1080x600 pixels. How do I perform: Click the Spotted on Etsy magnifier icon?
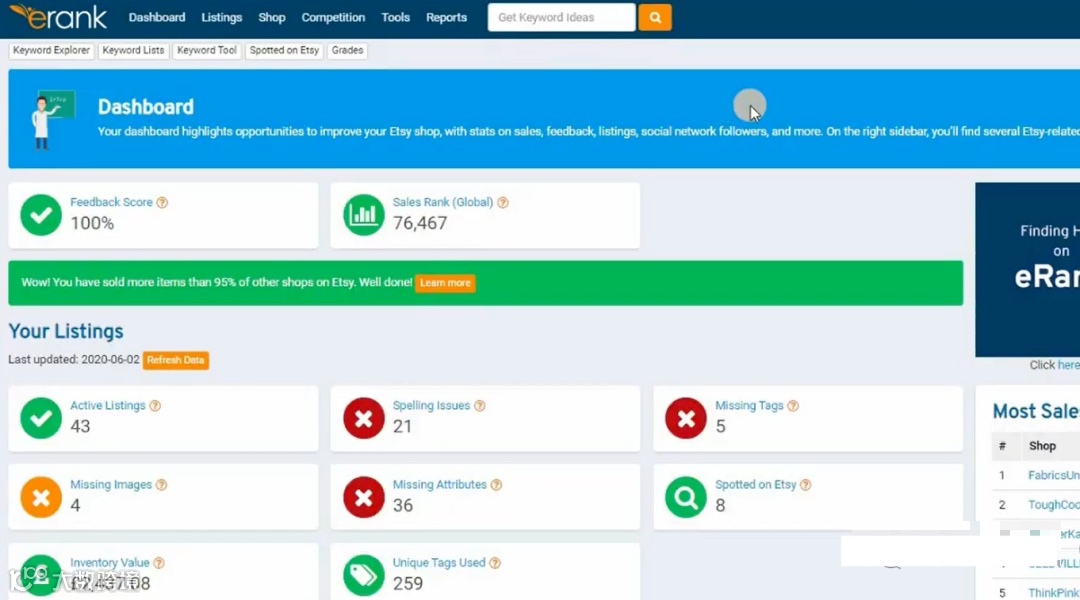tap(686, 497)
